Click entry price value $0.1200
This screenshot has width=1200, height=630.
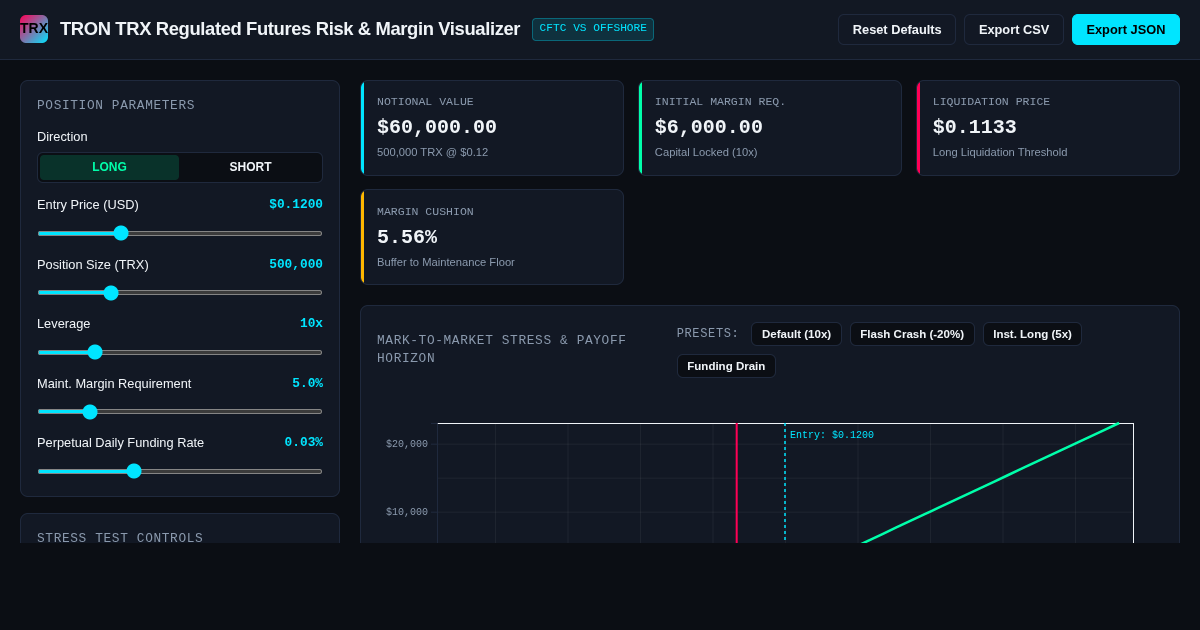click(296, 204)
